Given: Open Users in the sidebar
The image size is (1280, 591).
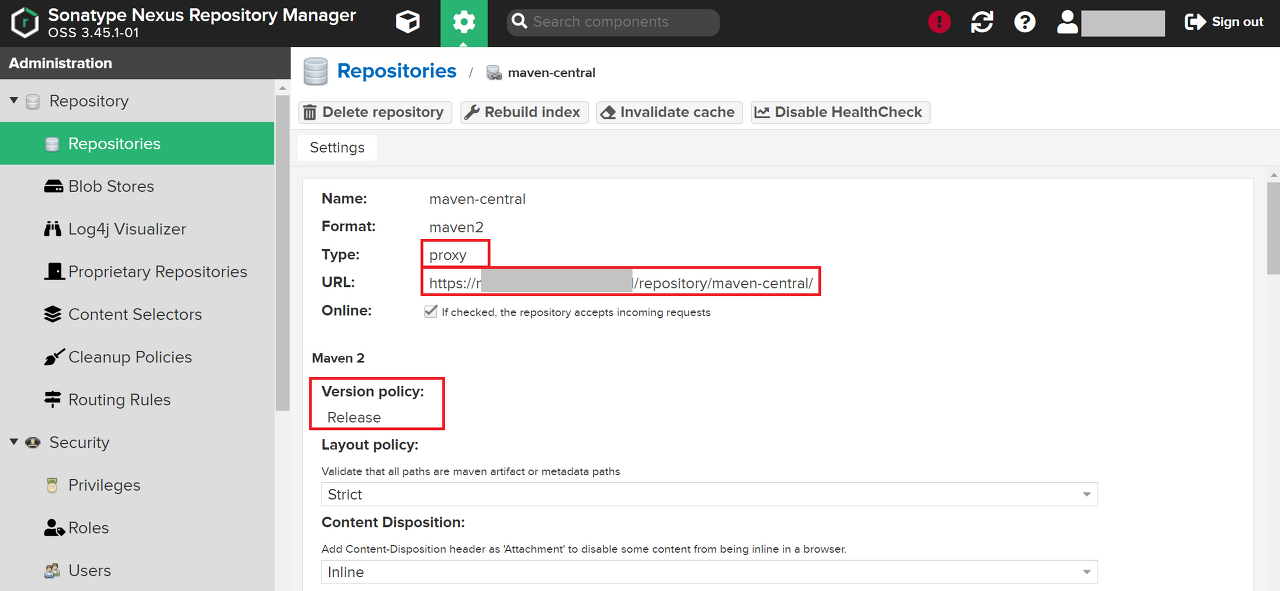Looking at the screenshot, I should pos(137,570).
